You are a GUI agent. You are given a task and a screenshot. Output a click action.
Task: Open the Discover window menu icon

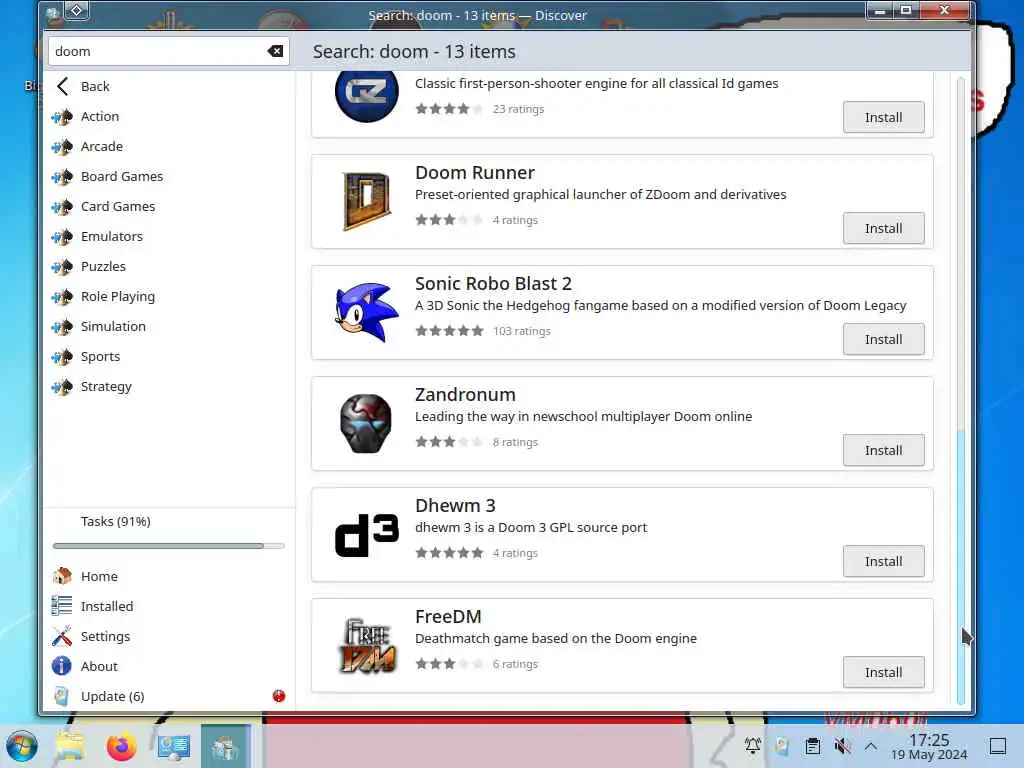click(x=53, y=12)
